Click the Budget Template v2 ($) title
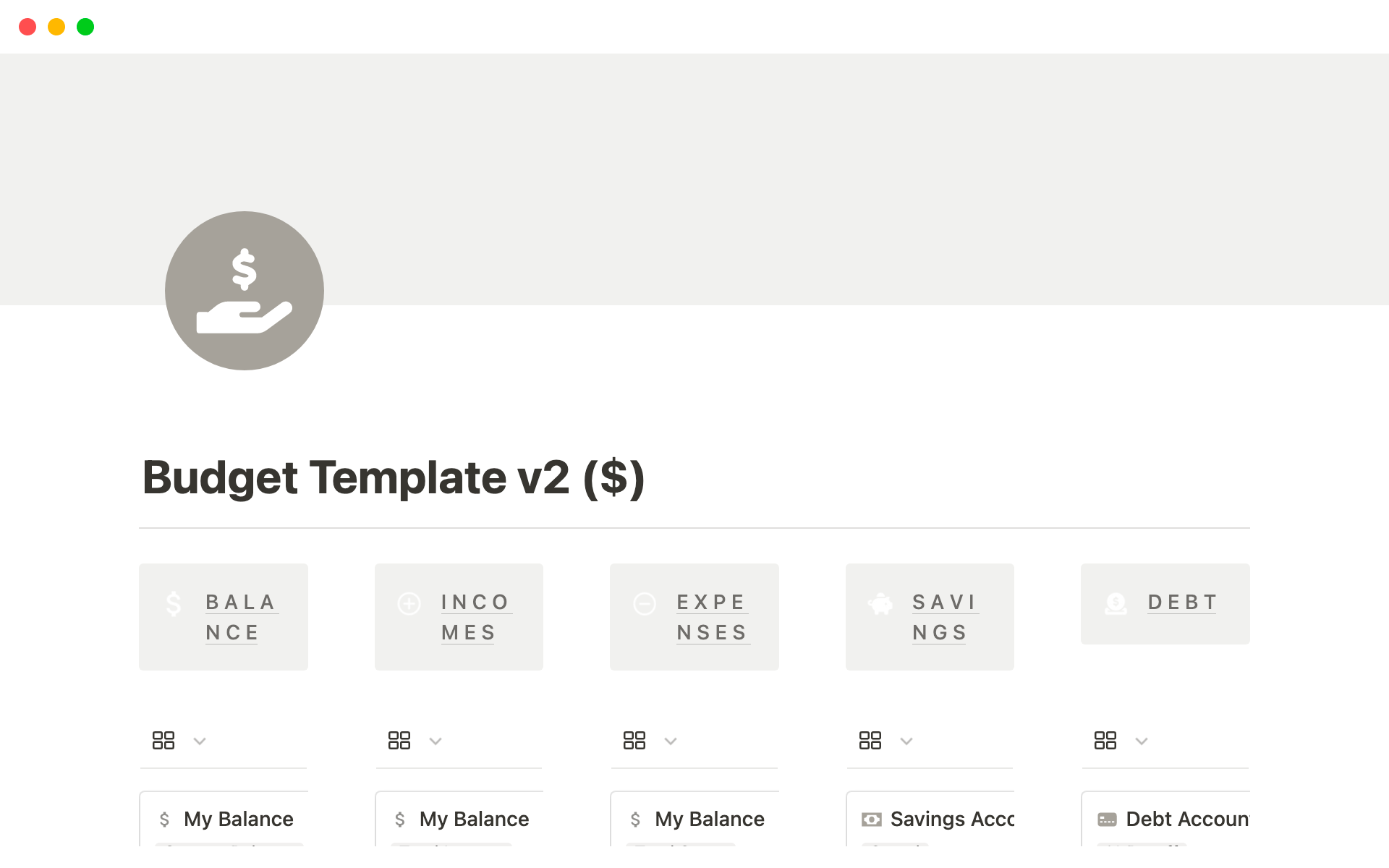This screenshot has height=868, width=1389. coord(394,477)
